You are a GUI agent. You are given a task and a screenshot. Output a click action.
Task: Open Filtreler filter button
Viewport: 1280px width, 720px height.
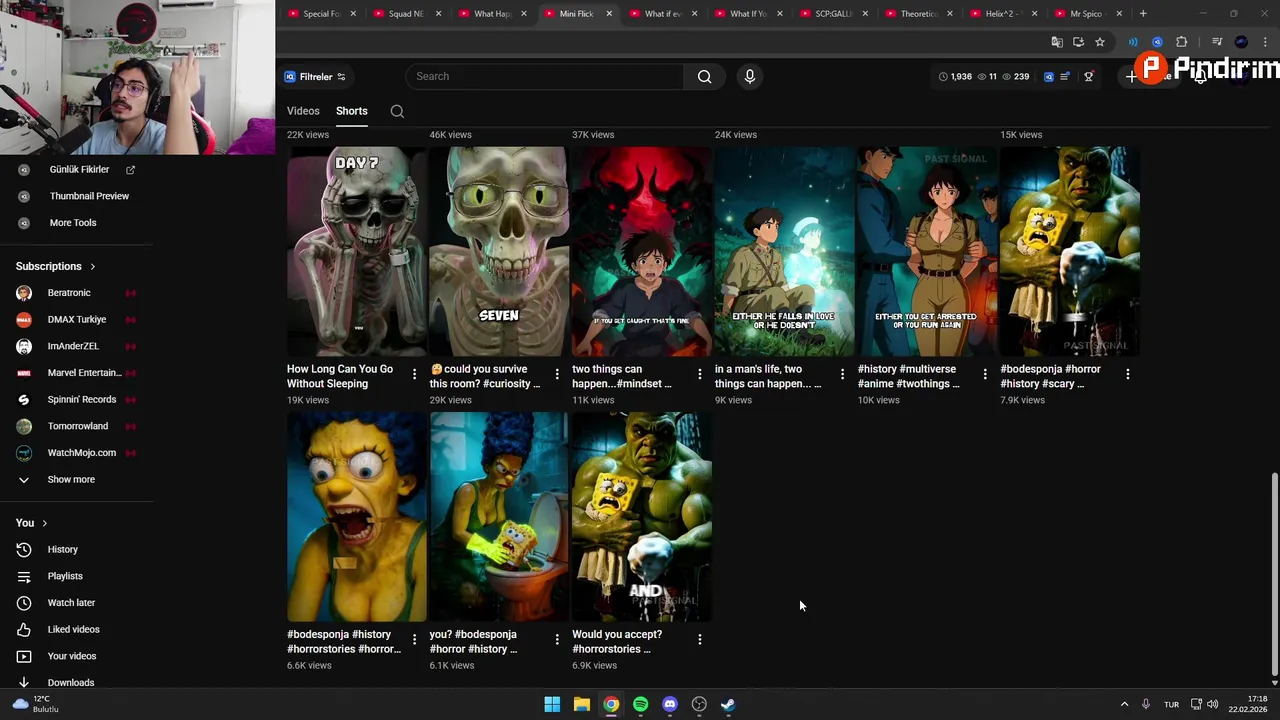(x=315, y=77)
